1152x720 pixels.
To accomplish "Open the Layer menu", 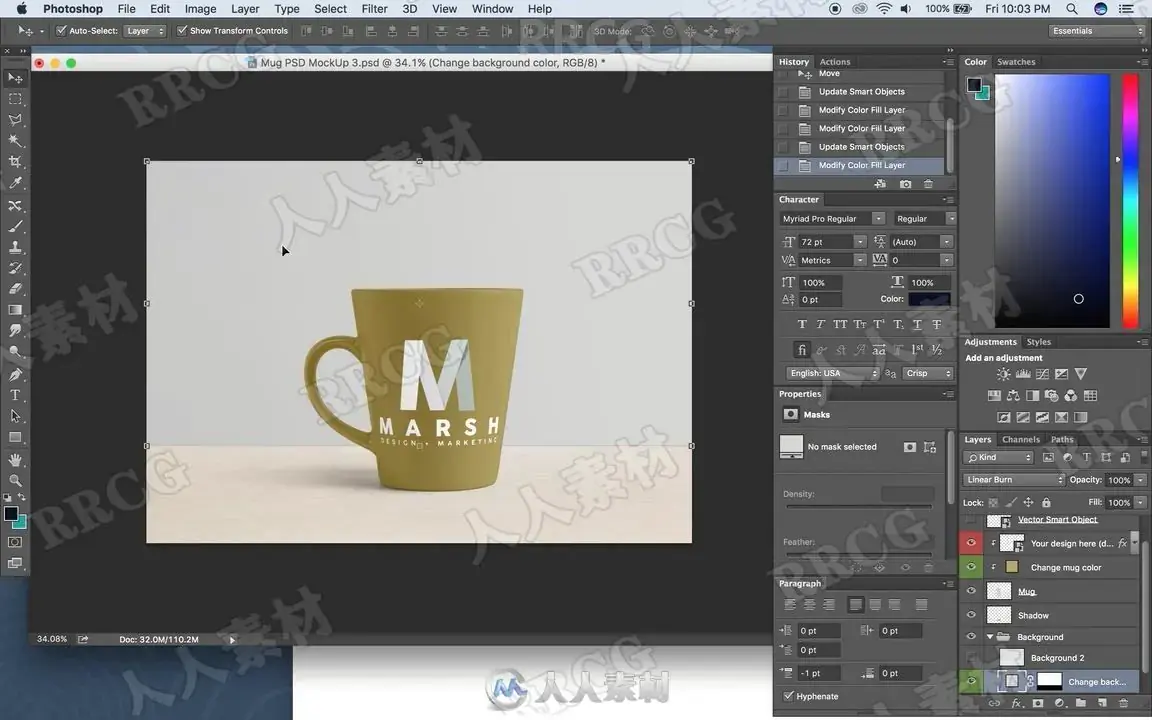I will (245, 9).
